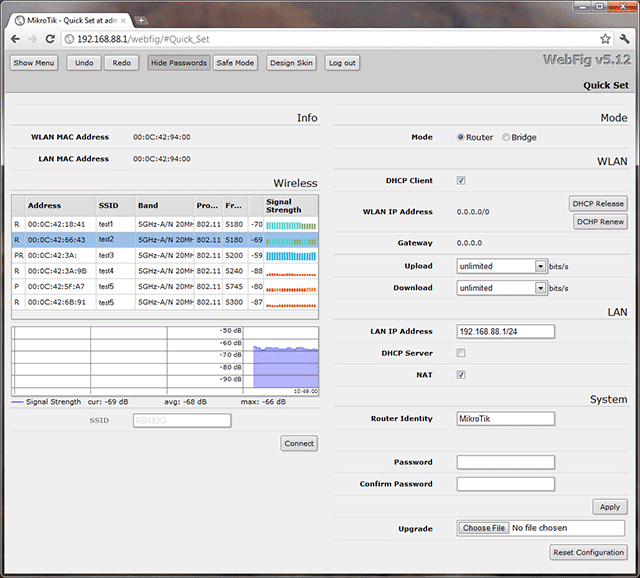Click the Redo button

pos(122,63)
